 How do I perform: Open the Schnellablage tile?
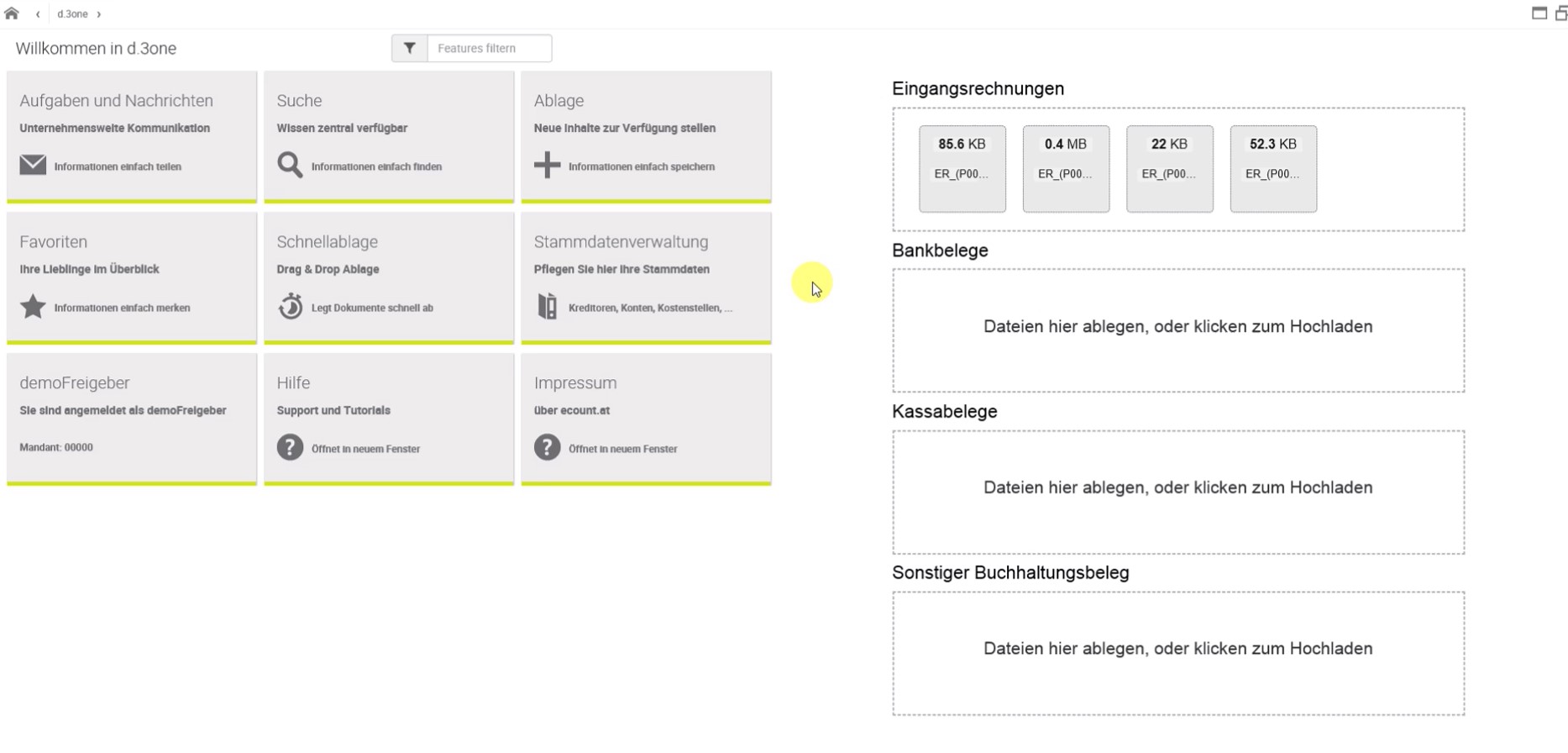389,278
